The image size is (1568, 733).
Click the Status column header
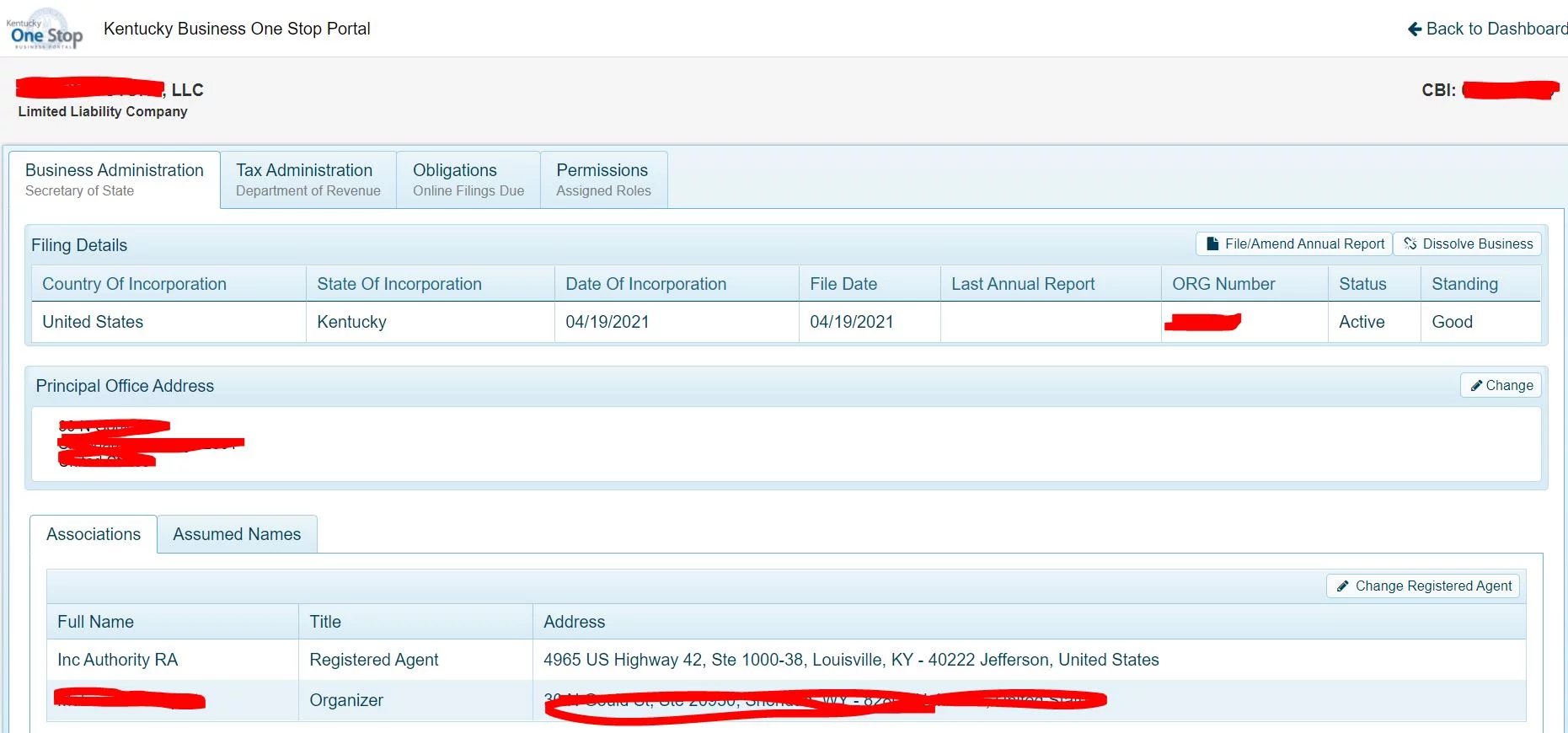1362,284
